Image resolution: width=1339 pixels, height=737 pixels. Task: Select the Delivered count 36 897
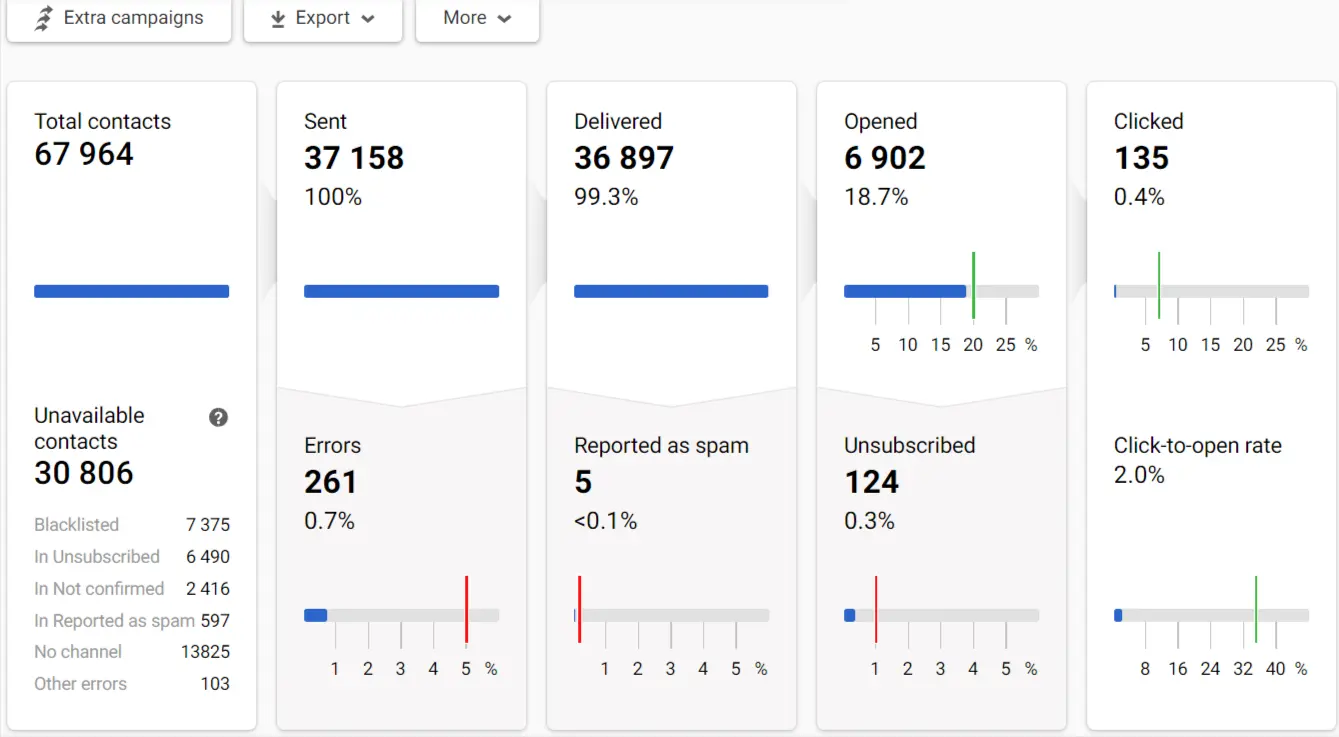click(x=624, y=158)
